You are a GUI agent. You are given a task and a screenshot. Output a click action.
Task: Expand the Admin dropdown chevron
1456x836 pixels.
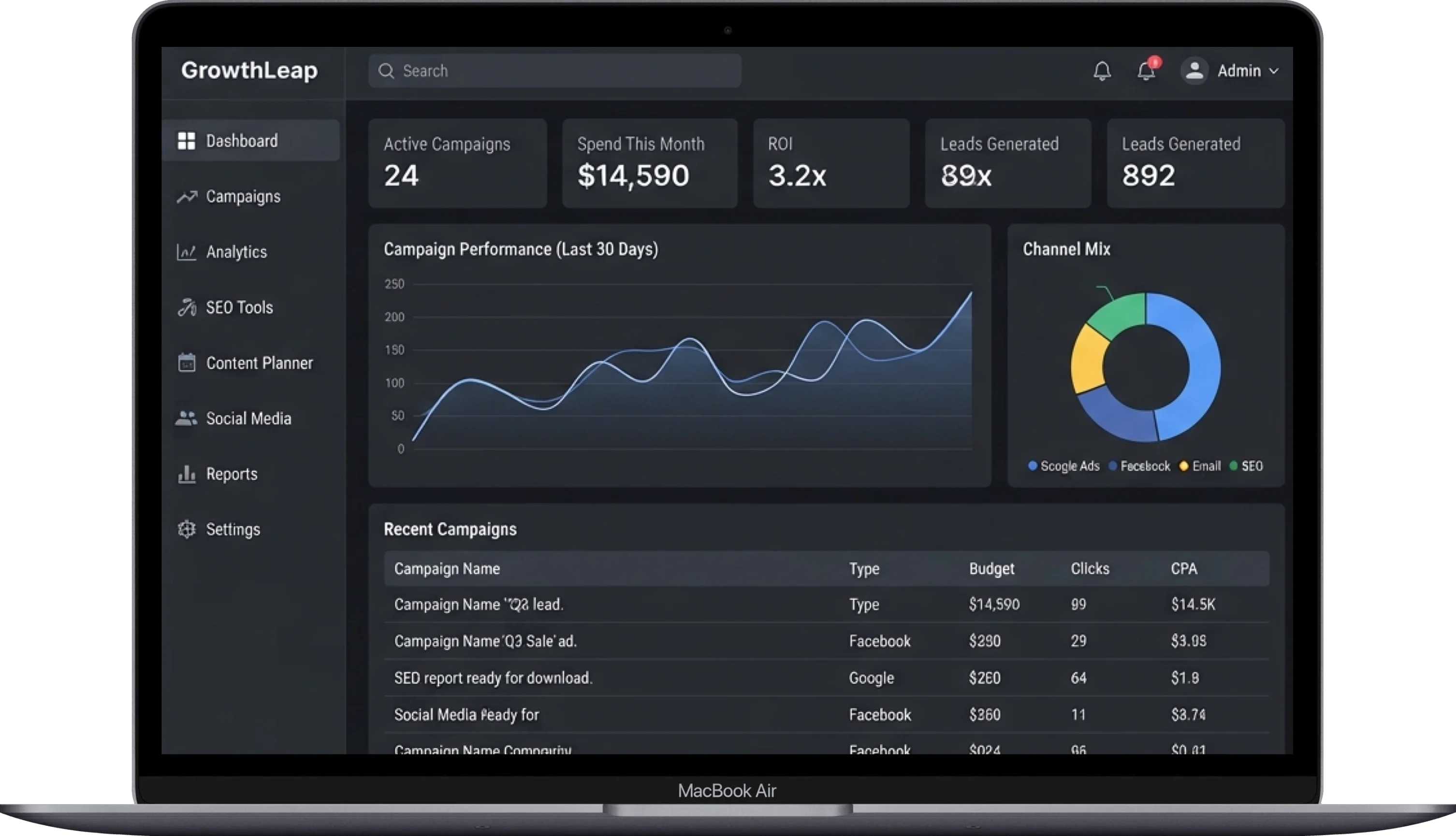click(x=1273, y=71)
